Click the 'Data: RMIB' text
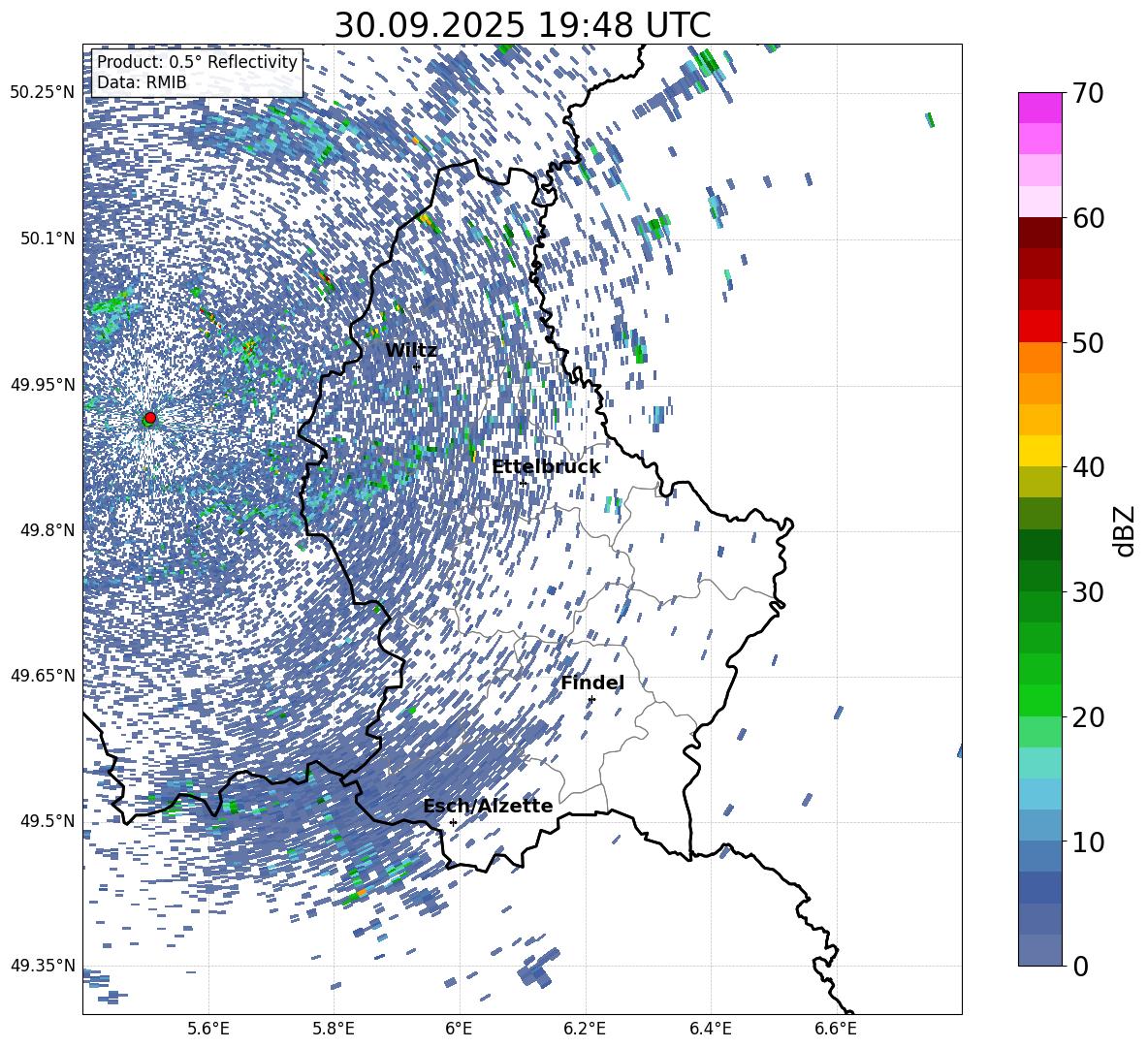The image size is (1148, 1048). (142, 82)
